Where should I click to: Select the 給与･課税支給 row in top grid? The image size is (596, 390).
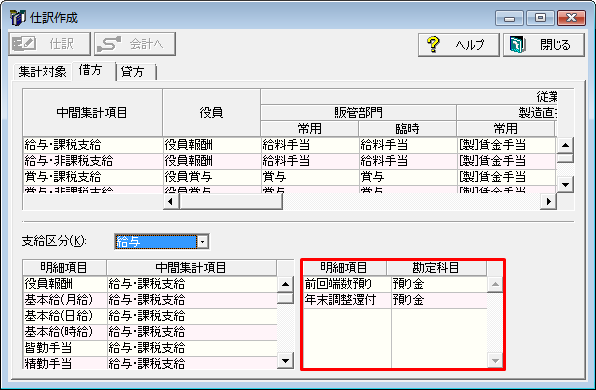pyautogui.click(x=289, y=145)
